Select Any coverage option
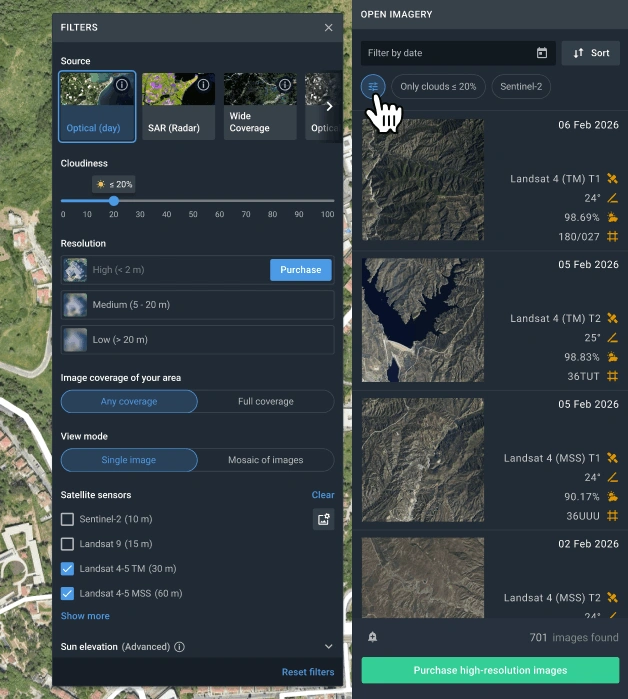 129,401
